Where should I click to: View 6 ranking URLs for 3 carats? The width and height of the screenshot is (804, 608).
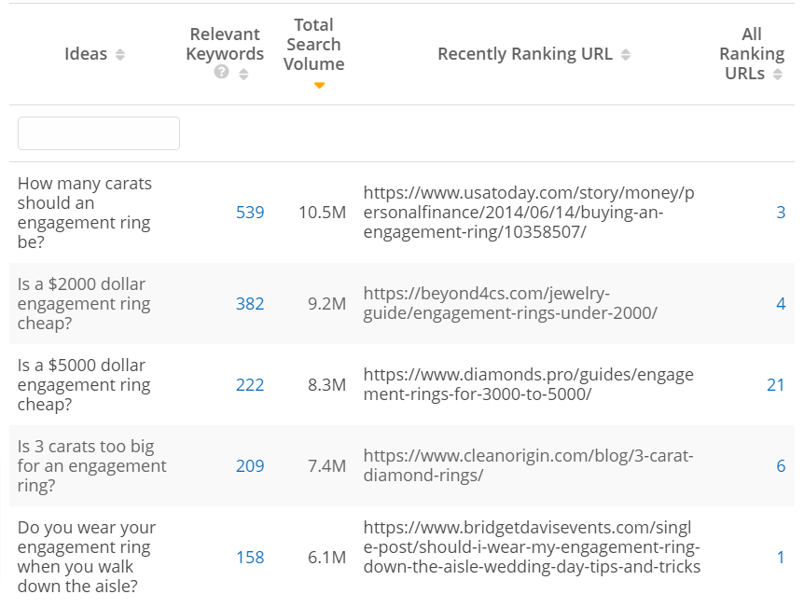point(780,465)
